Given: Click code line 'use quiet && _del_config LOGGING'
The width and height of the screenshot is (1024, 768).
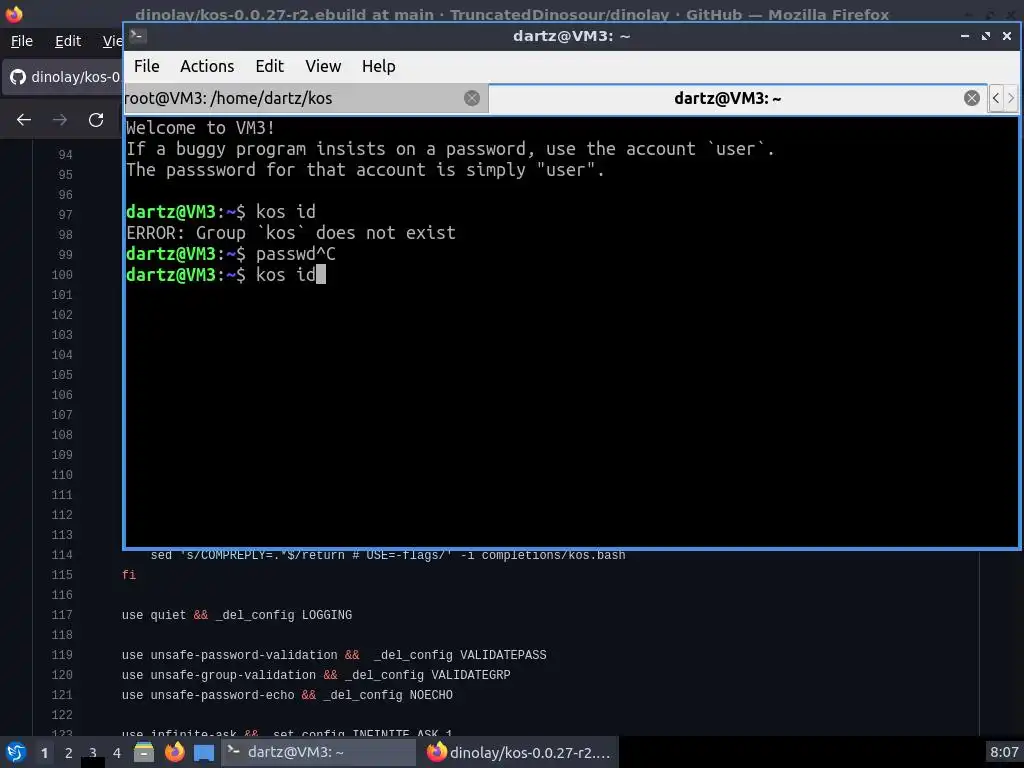Looking at the screenshot, I should click(236, 615).
